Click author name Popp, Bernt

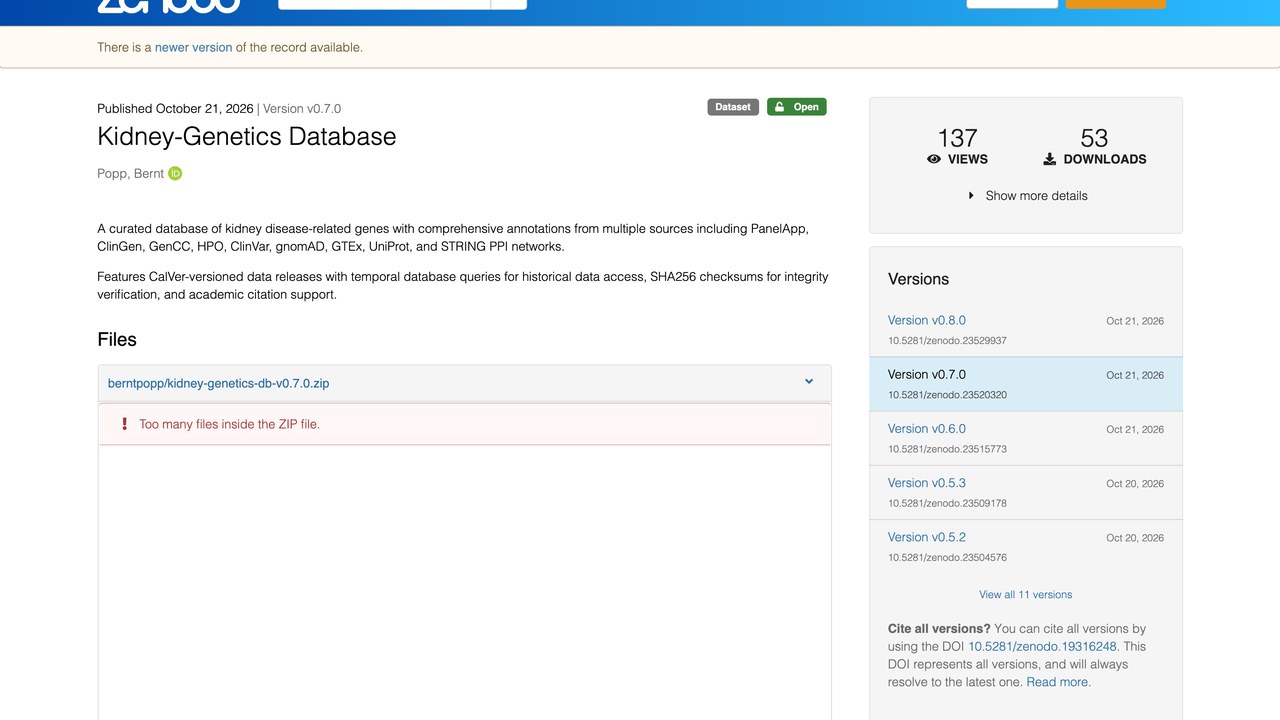coord(131,173)
